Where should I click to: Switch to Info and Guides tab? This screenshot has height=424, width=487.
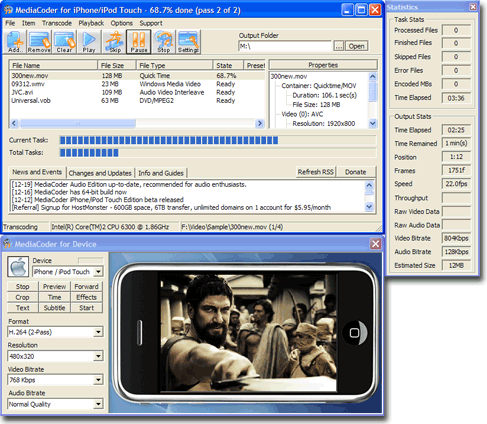[161, 173]
